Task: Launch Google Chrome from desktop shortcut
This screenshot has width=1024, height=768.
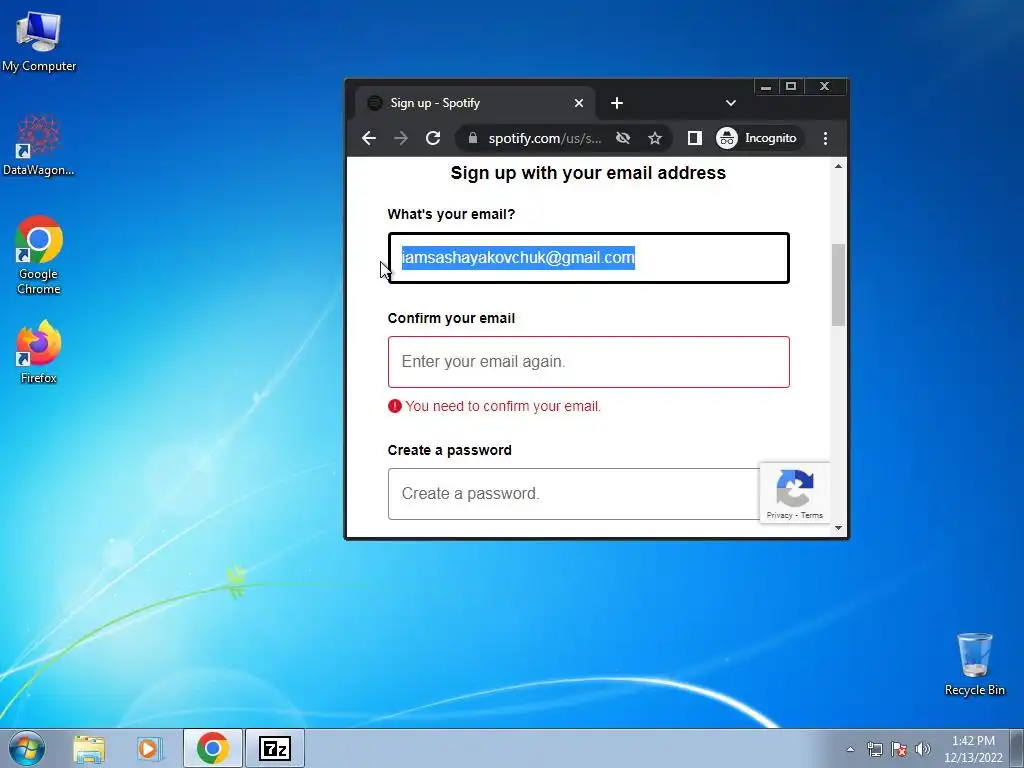Action: 39,255
